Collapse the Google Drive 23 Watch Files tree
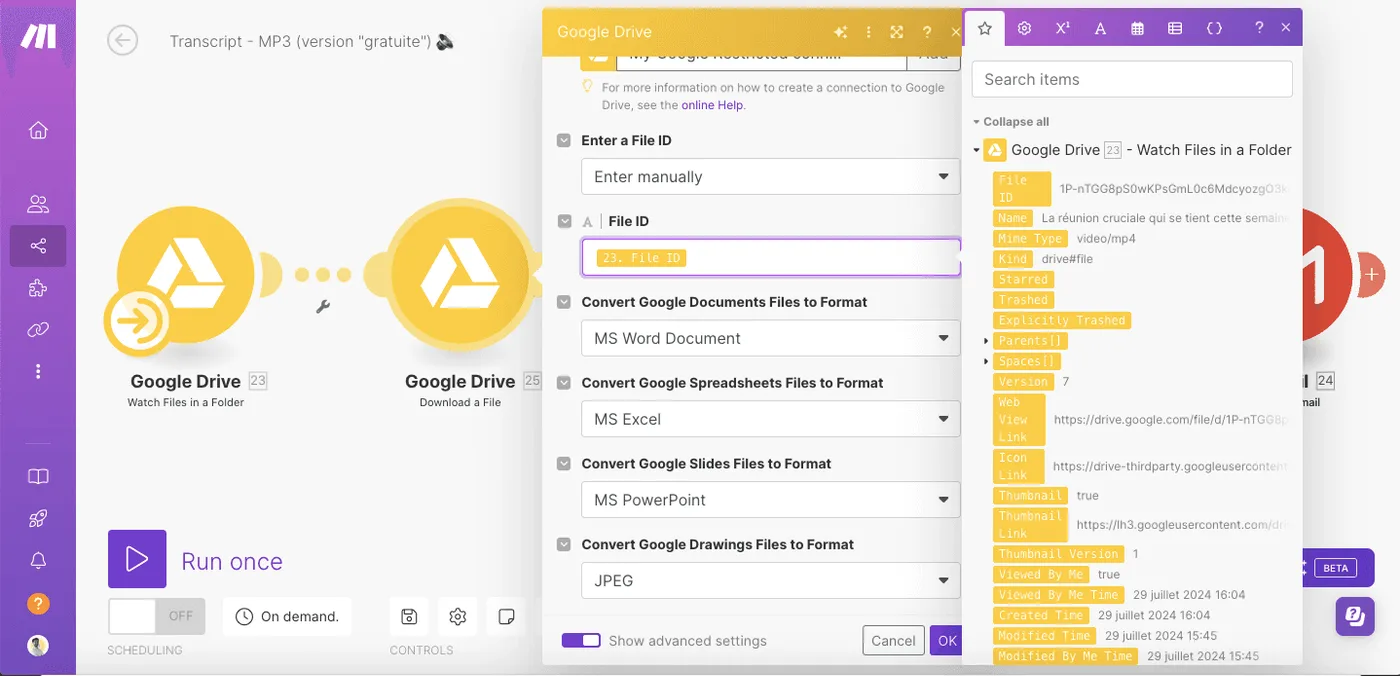 976,151
